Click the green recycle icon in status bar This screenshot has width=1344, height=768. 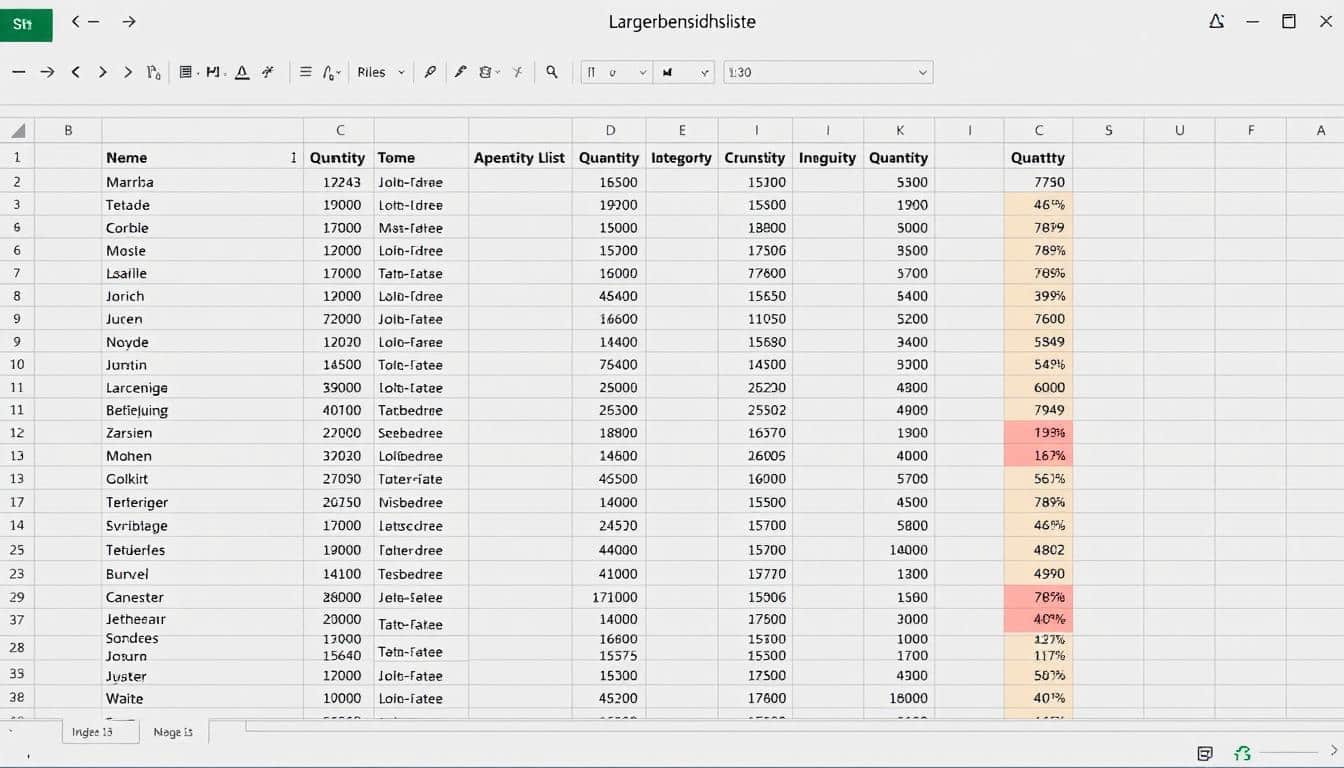point(1242,753)
